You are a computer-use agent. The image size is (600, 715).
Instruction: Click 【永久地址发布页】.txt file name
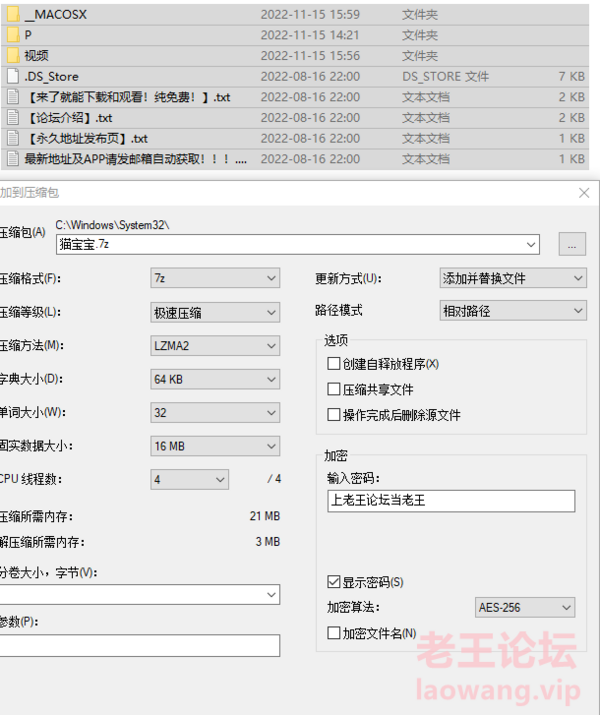point(87,138)
